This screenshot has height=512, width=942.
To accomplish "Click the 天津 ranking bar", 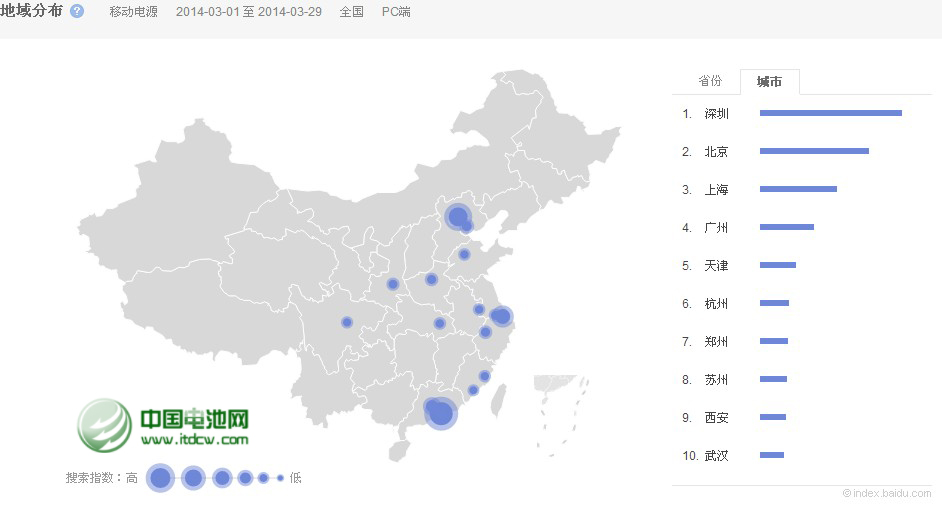I will click(x=777, y=265).
